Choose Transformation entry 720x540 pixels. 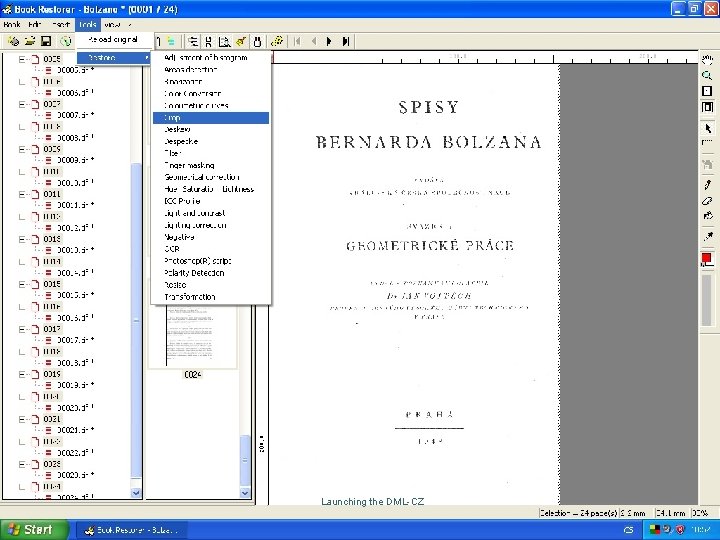coord(211,297)
